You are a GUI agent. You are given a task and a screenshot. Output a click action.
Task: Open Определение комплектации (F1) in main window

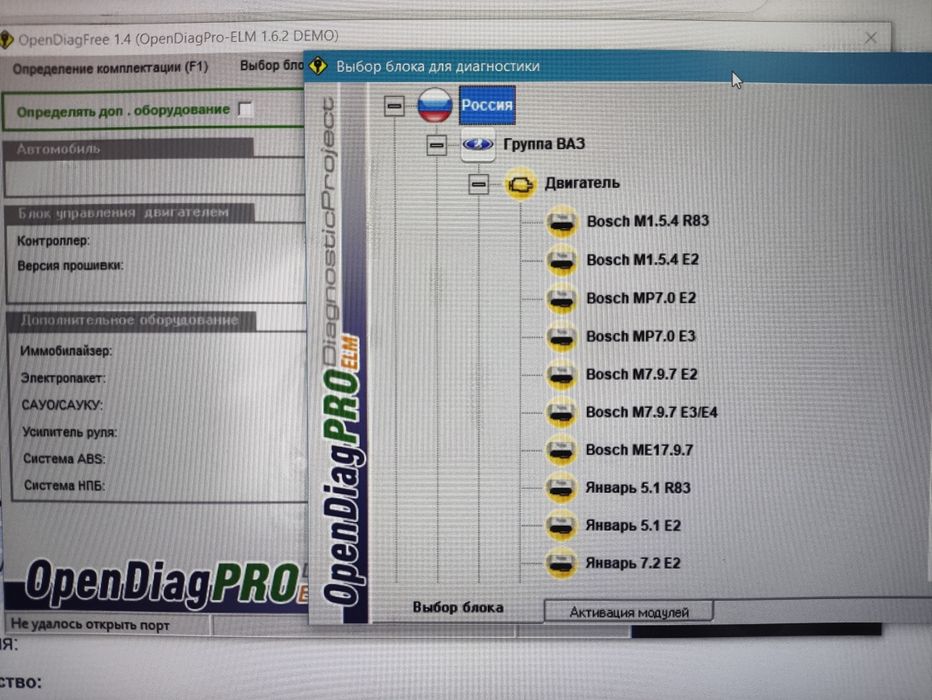111,68
